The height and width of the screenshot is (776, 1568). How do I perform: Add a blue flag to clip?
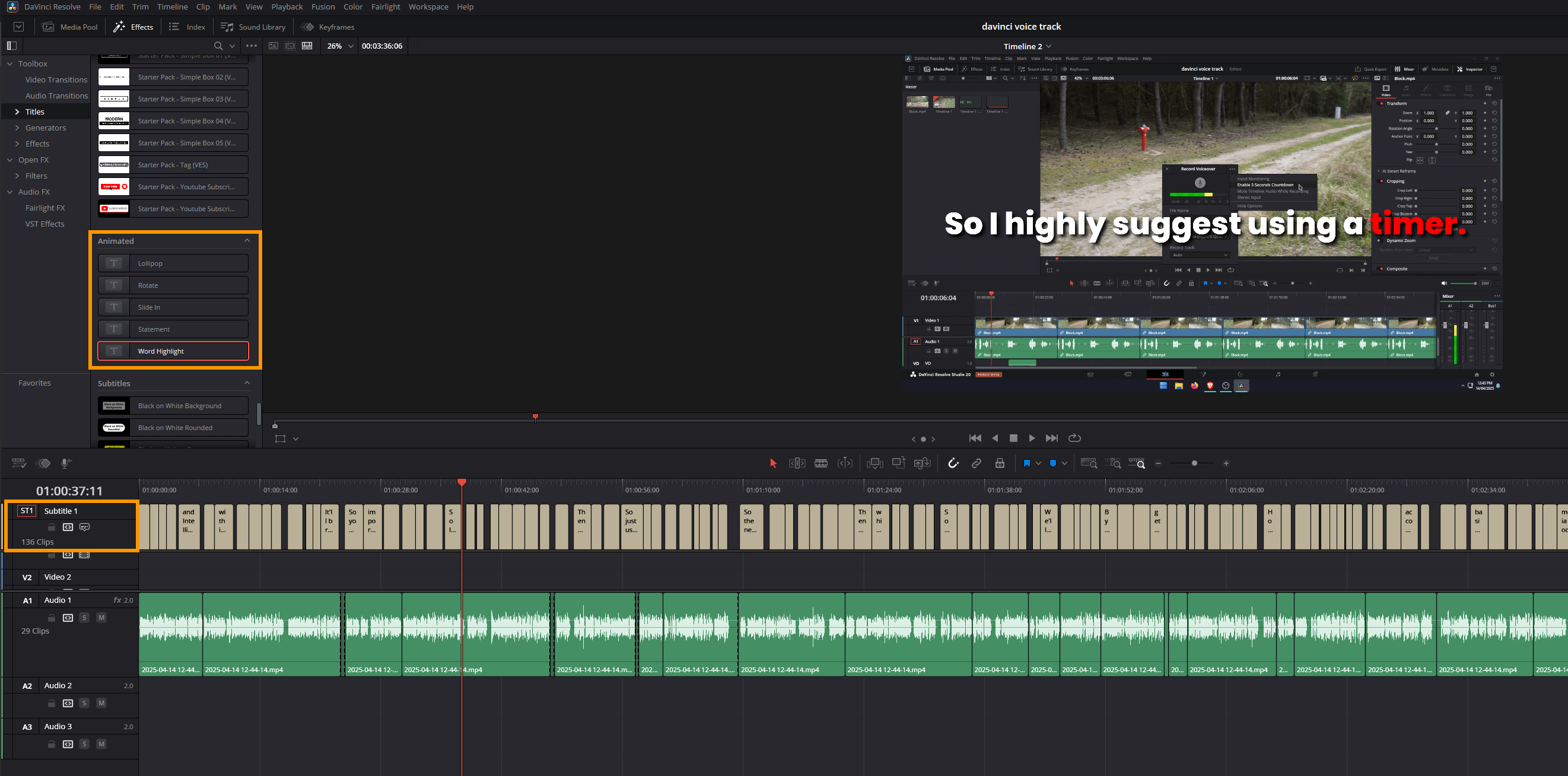coord(1026,464)
